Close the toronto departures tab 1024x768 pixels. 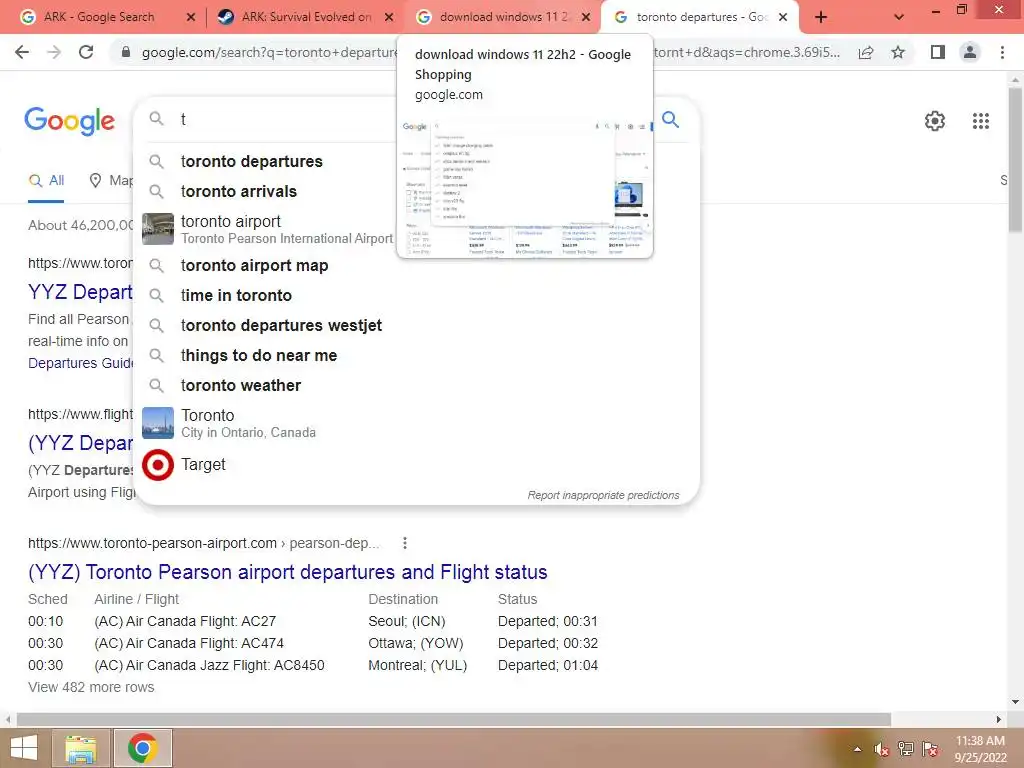[783, 17]
